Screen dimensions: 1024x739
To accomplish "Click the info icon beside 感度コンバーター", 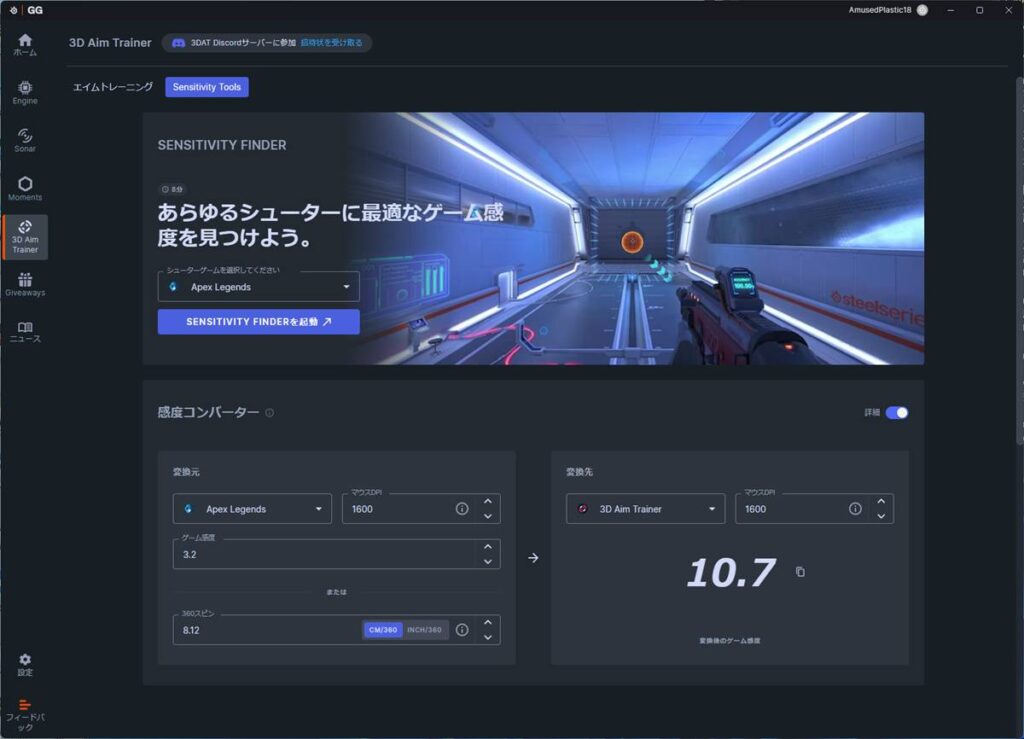I will click(269, 413).
